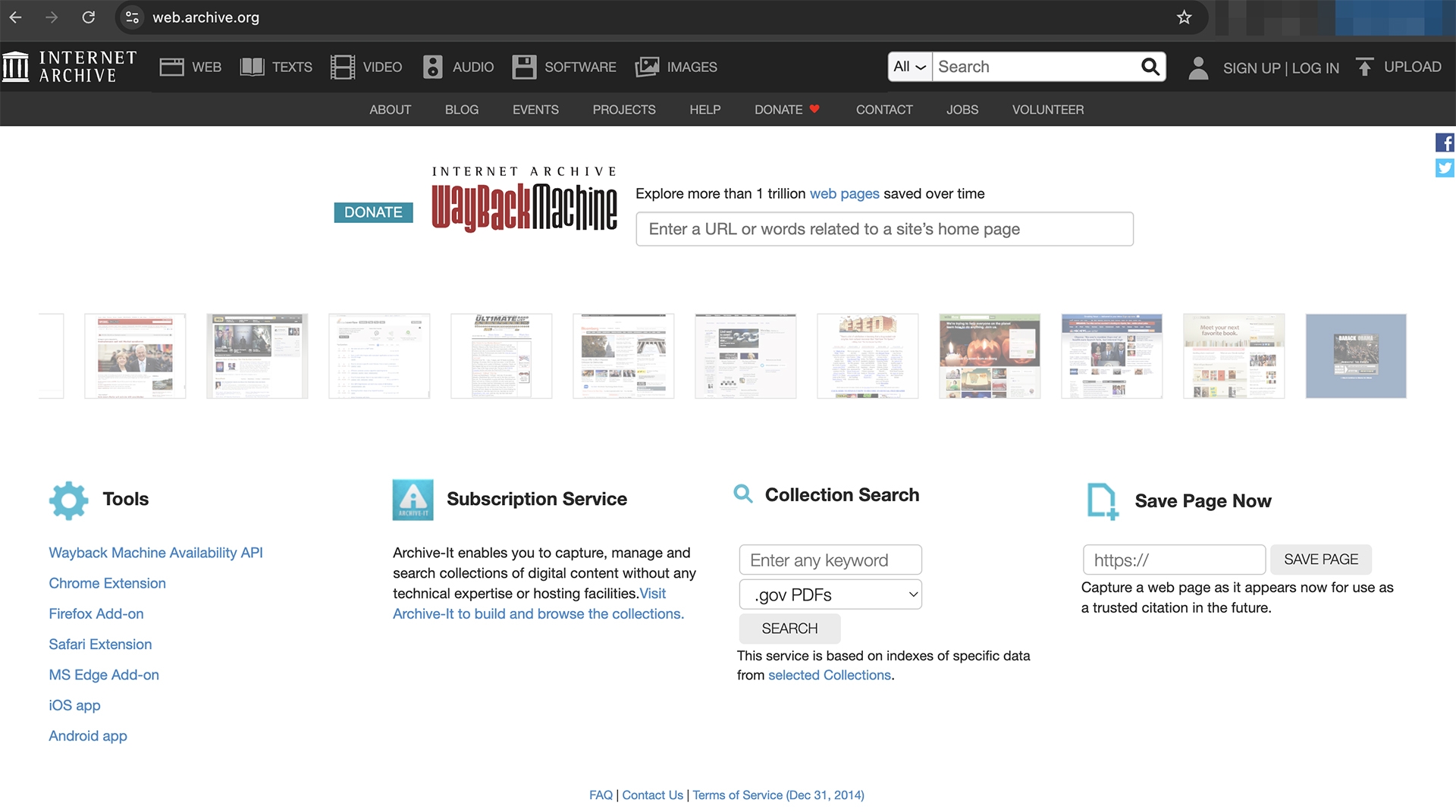Image resolution: width=1456 pixels, height=812 pixels.
Task: Open the candle-lit site thumbnail
Action: point(990,356)
